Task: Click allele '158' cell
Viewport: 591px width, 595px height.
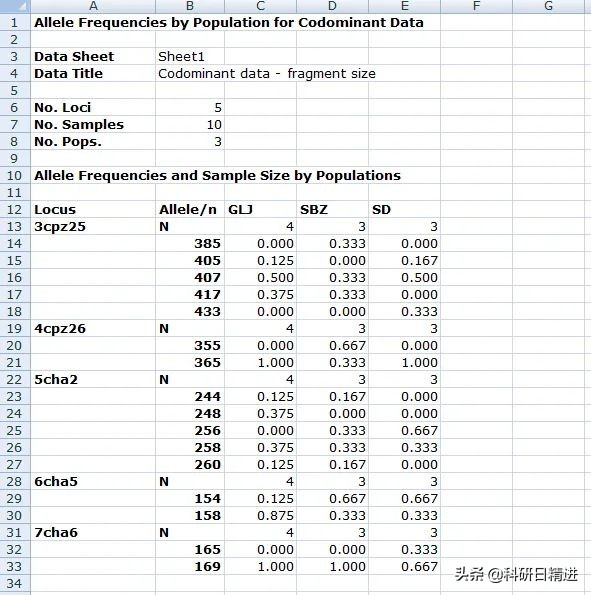Action: tap(190, 516)
